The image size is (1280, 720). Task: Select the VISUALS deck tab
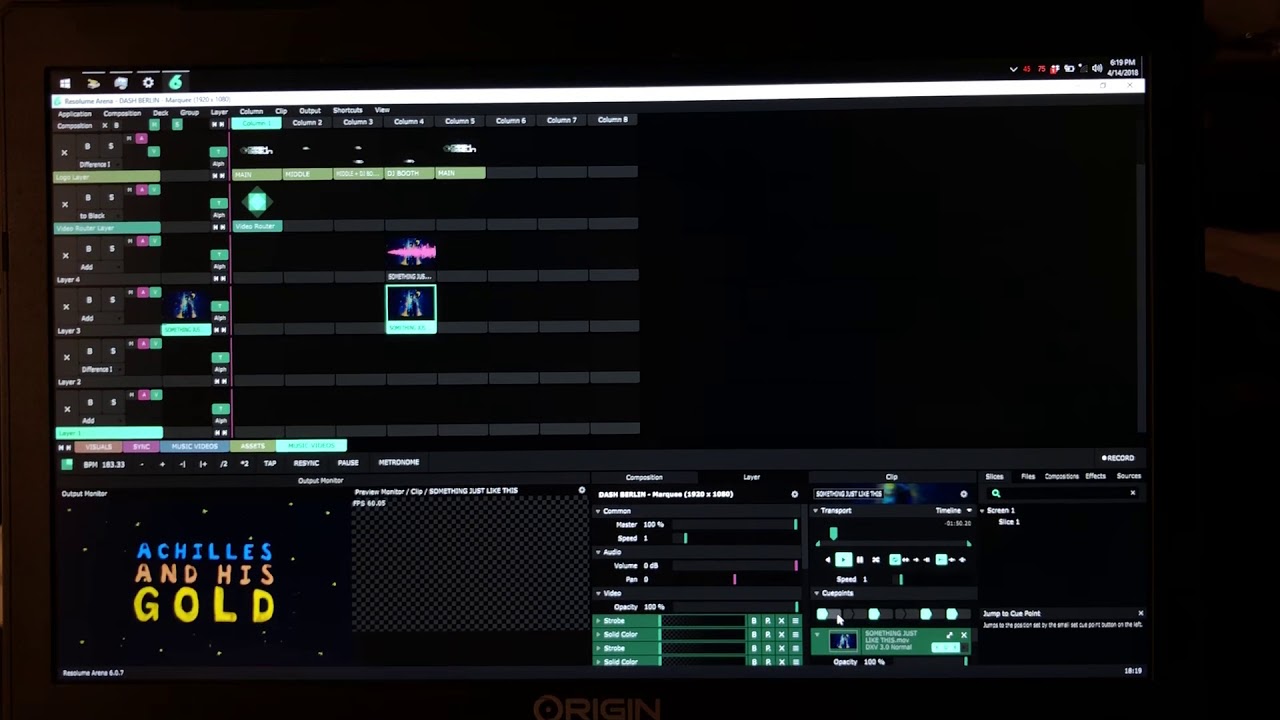tap(98, 446)
